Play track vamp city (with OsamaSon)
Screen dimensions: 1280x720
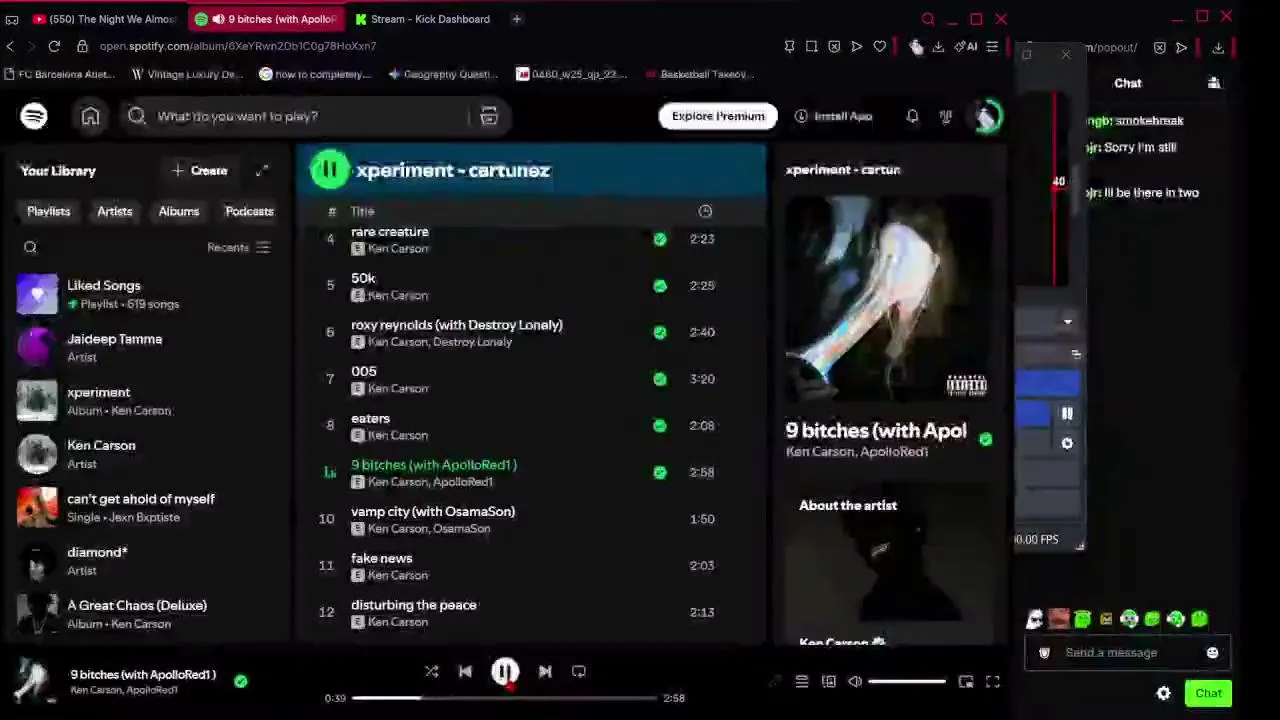click(530, 519)
